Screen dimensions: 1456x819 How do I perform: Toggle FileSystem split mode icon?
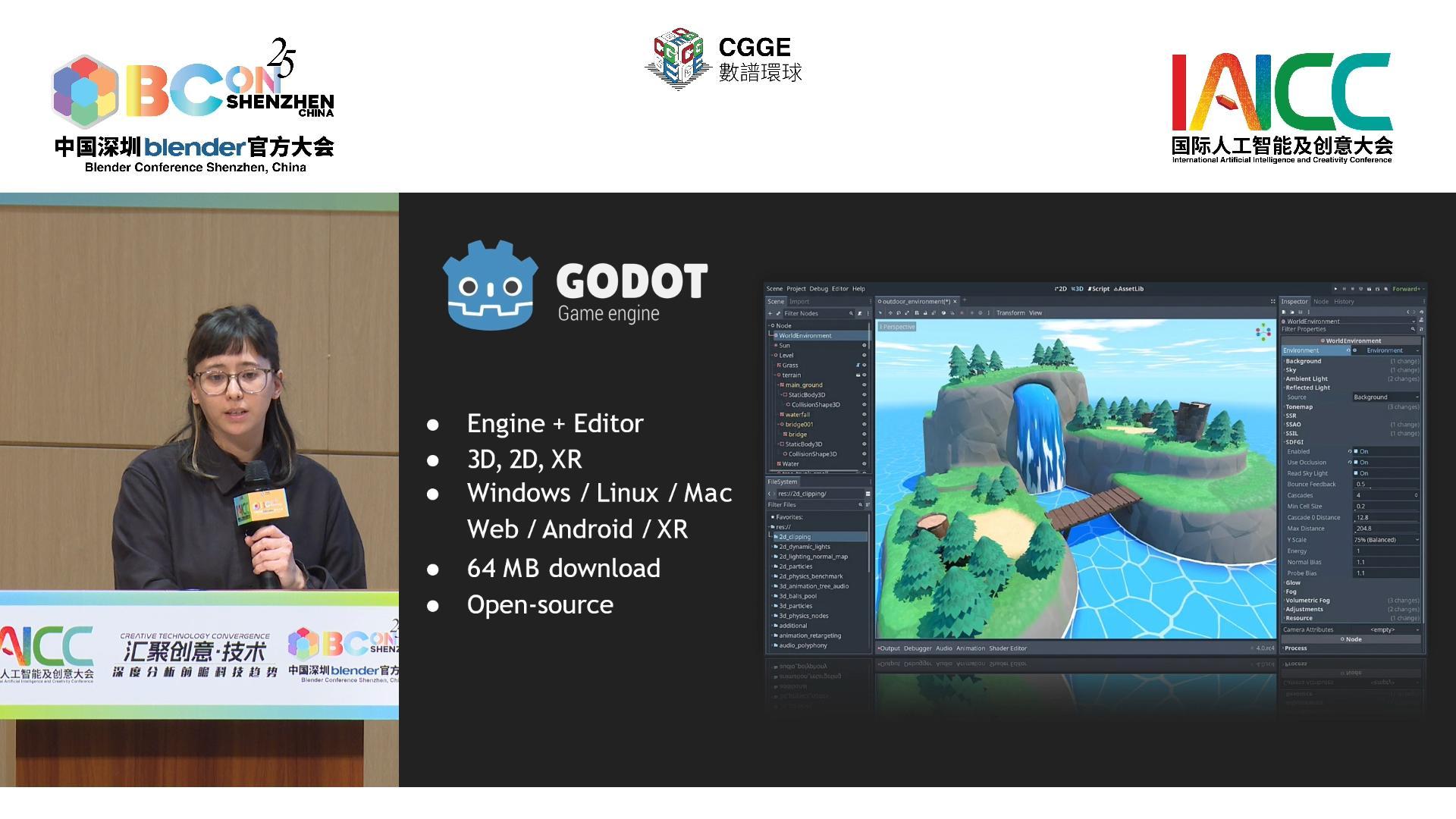click(x=868, y=494)
